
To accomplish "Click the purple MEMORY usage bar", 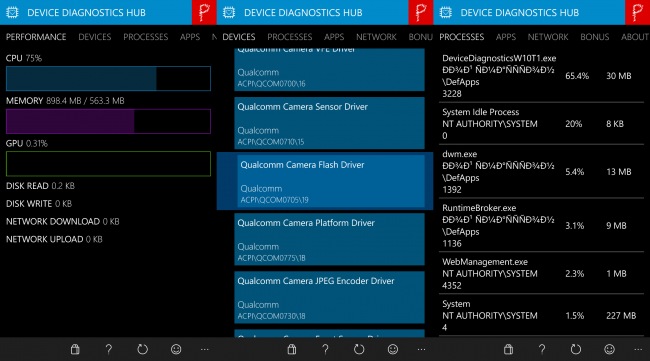I will 108,121.
